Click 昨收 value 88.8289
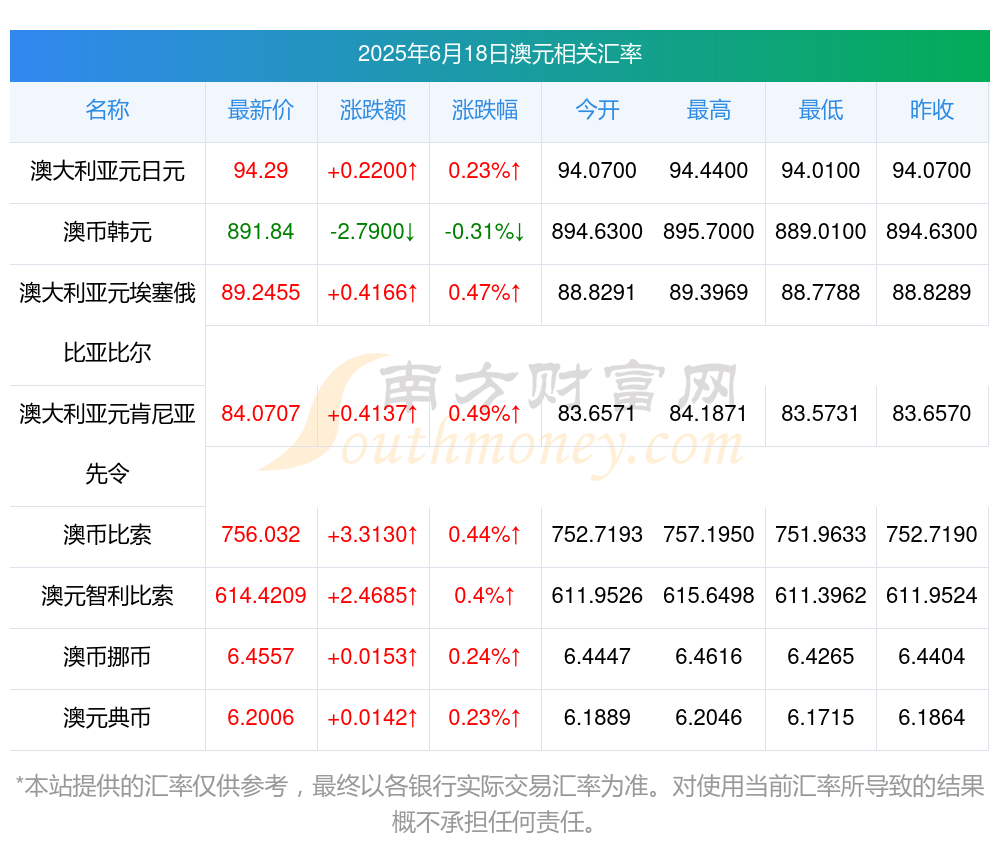Screen dimensions: 1000x853 (x=932, y=293)
